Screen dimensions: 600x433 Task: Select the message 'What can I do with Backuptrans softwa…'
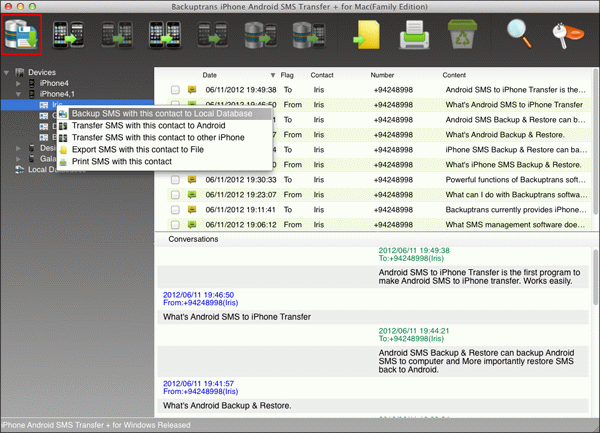pos(379,195)
